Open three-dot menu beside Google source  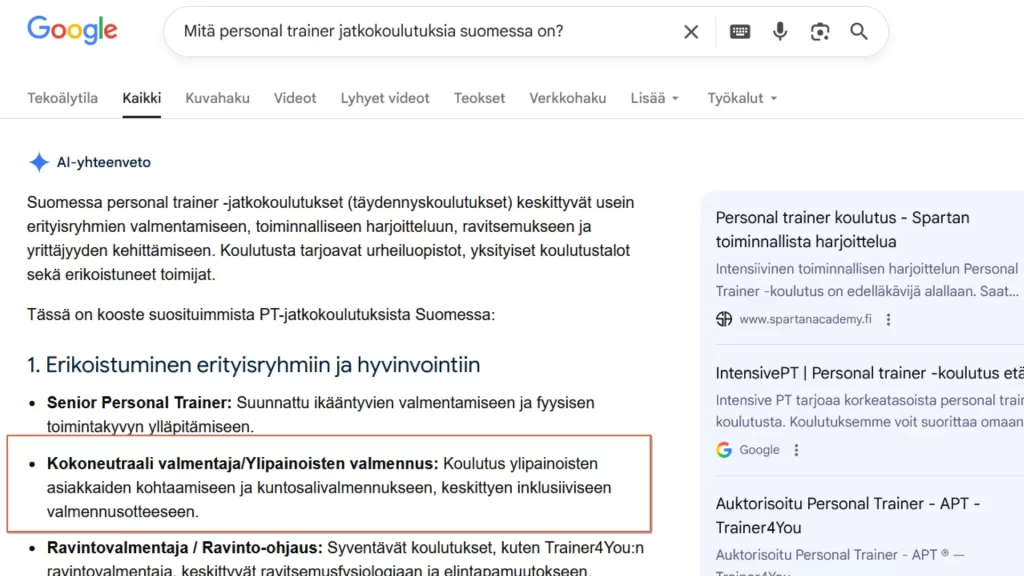[796, 450]
